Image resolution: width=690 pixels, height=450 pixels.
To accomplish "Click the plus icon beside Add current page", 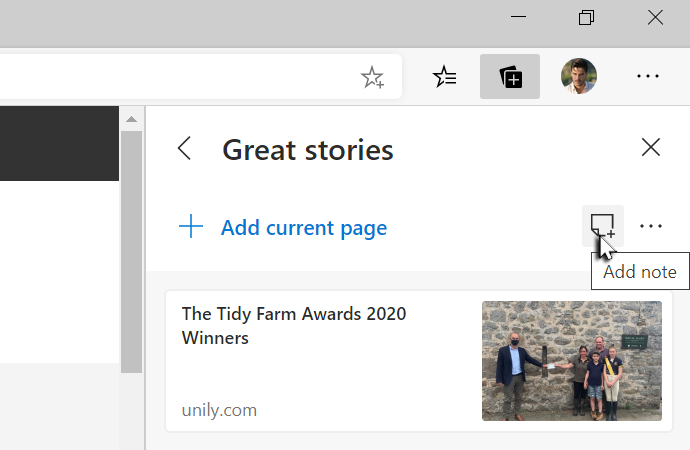I will pos(191,227).
